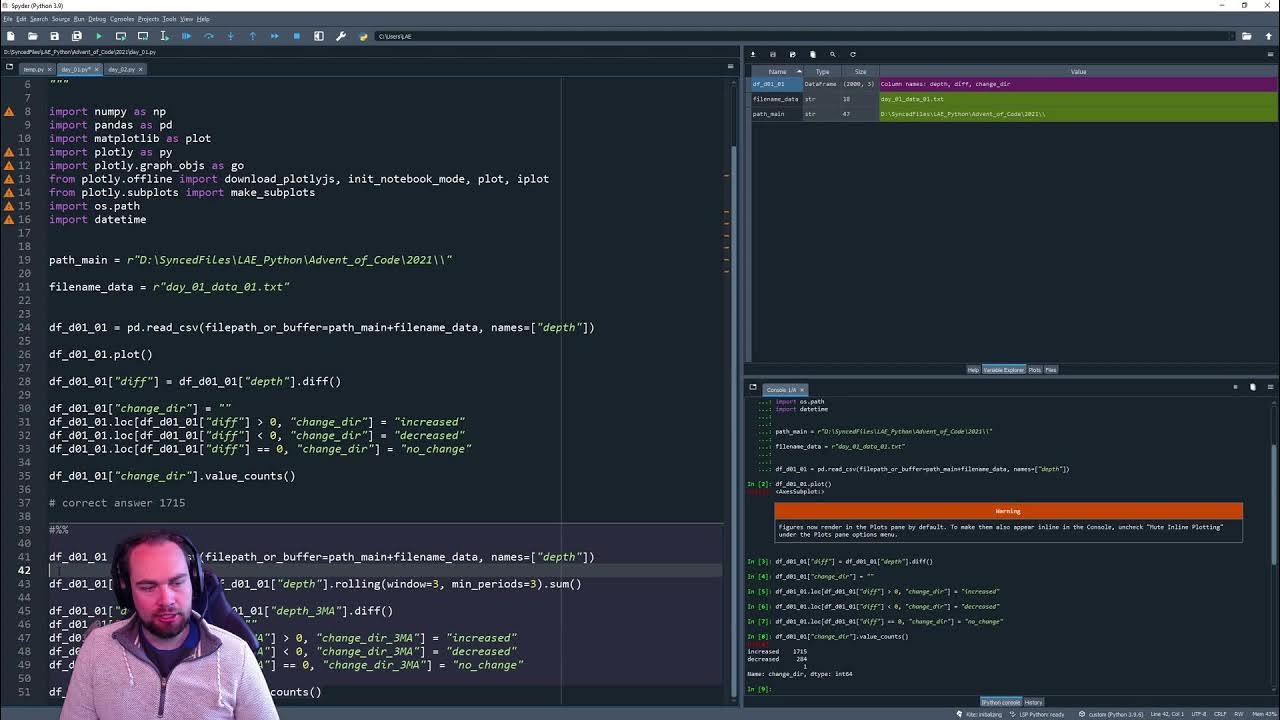Open the Source menu
The image size is (1280, 720).
[61, 19]
